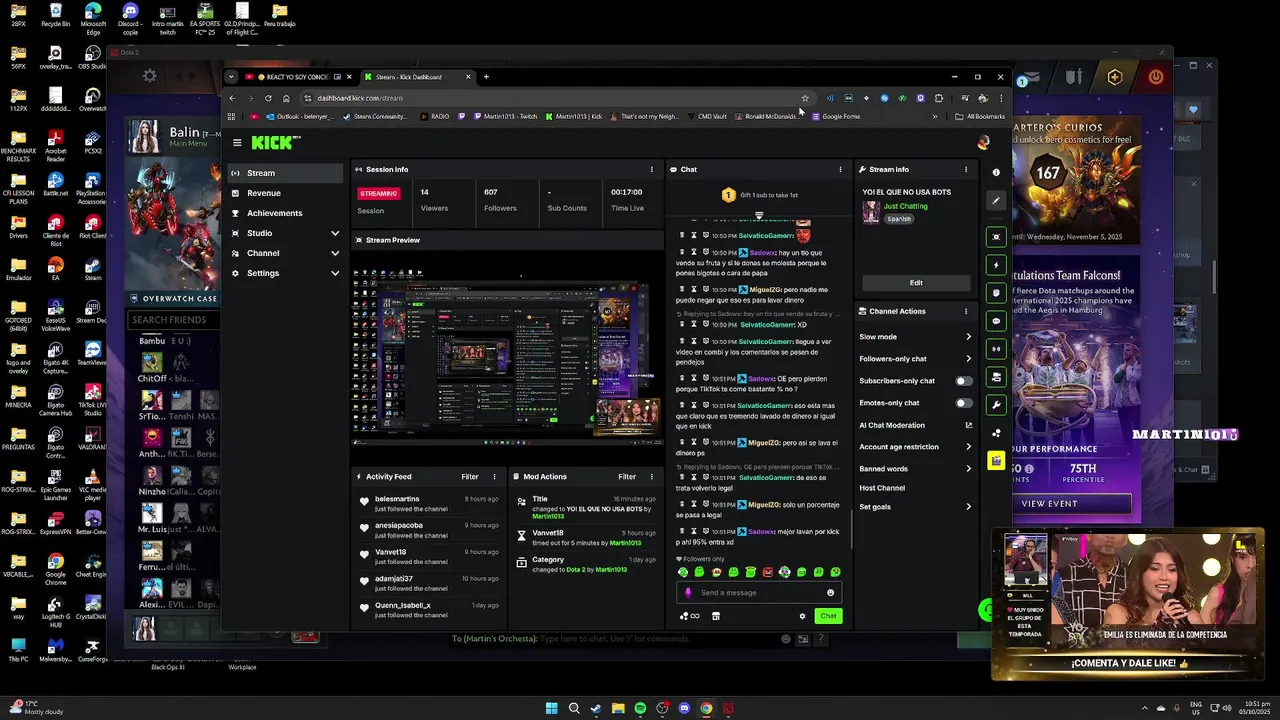Click the lightning bolt icon in right sidebar
Screen dimensions: 1280x720
(996, 265)
